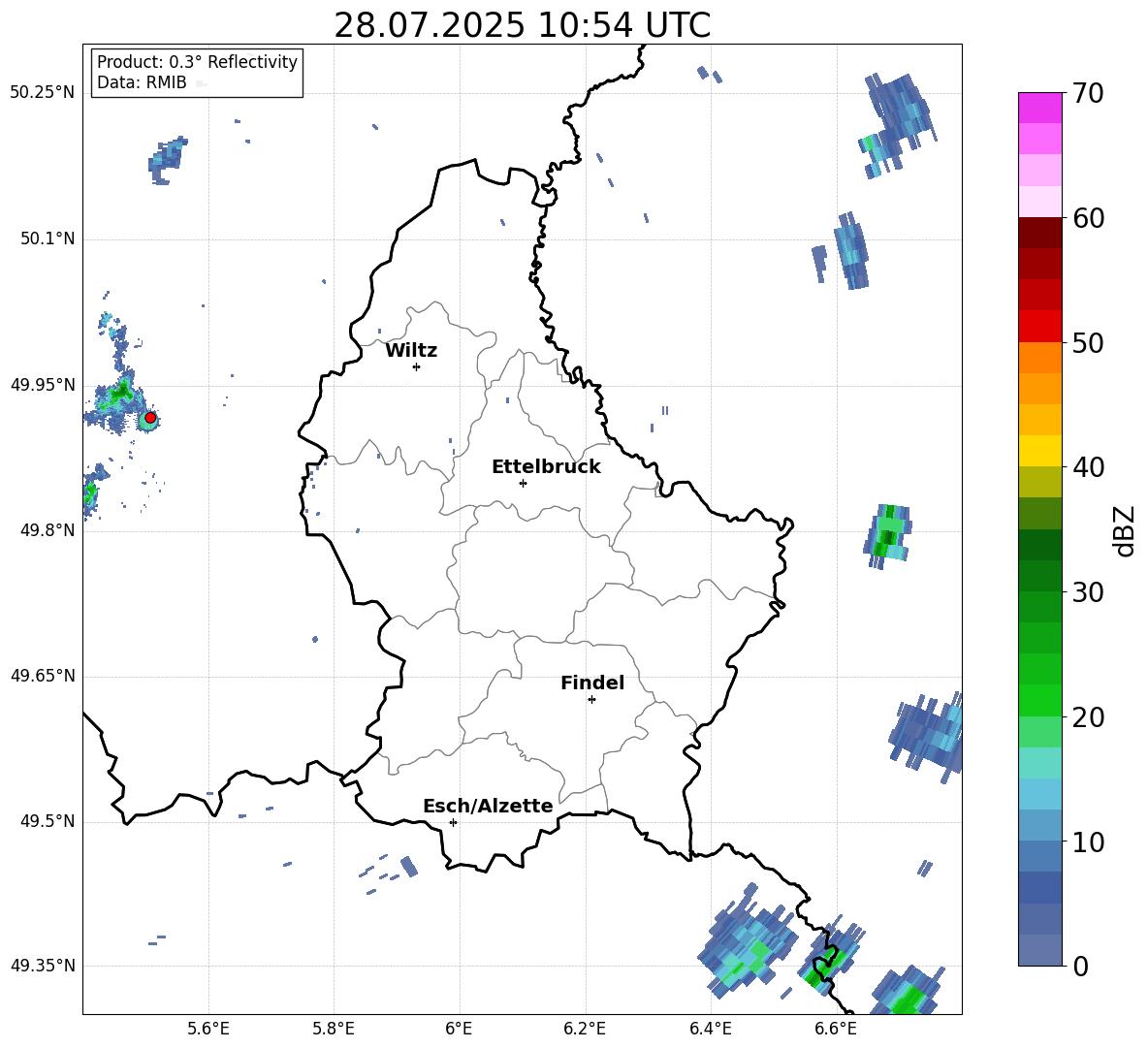Click the 0 colorbar tick label
This screenshot has width=1148, height=1048.
(x=1080, y=967)
